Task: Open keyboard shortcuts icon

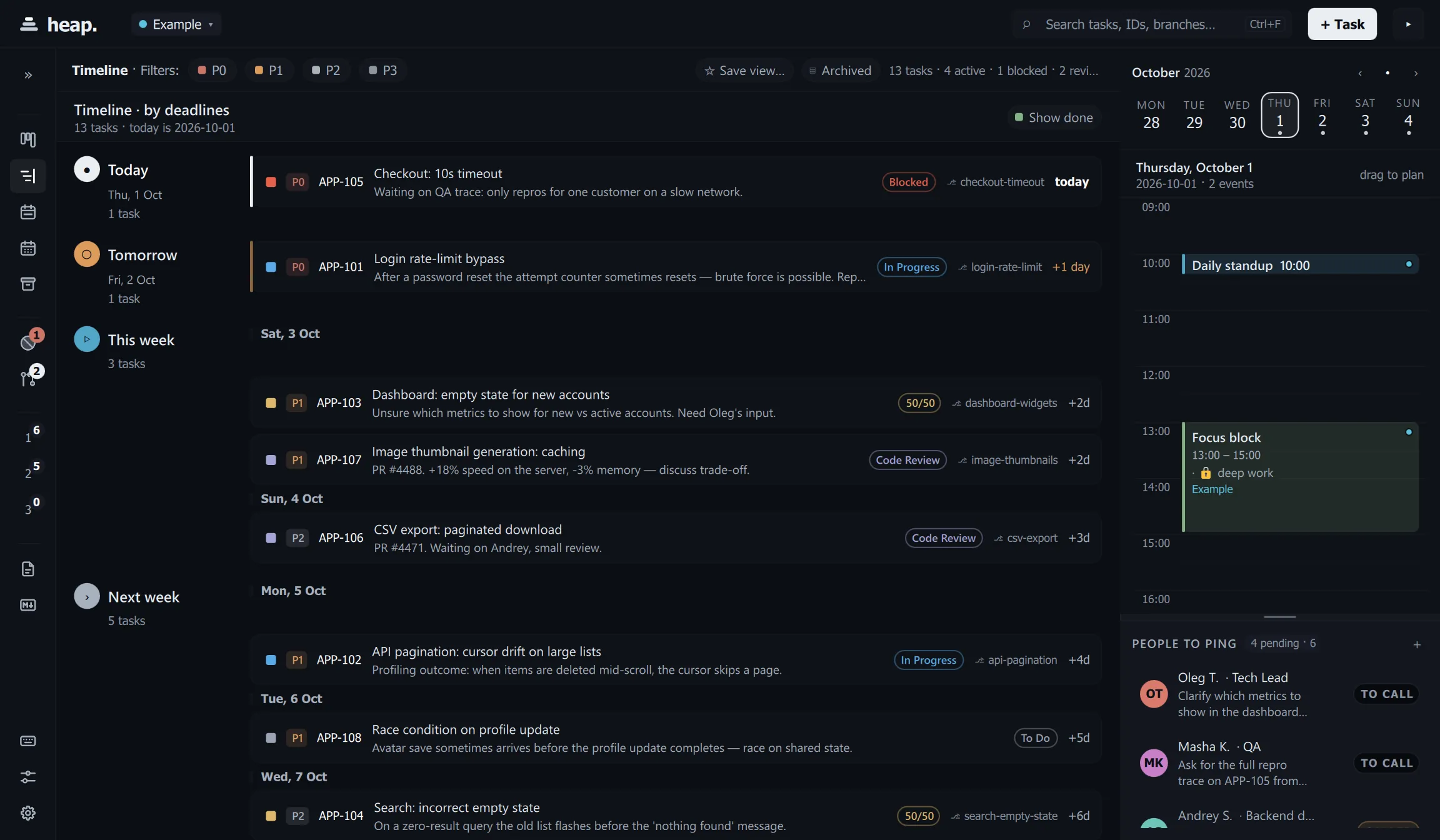Action: click(28, 741)
